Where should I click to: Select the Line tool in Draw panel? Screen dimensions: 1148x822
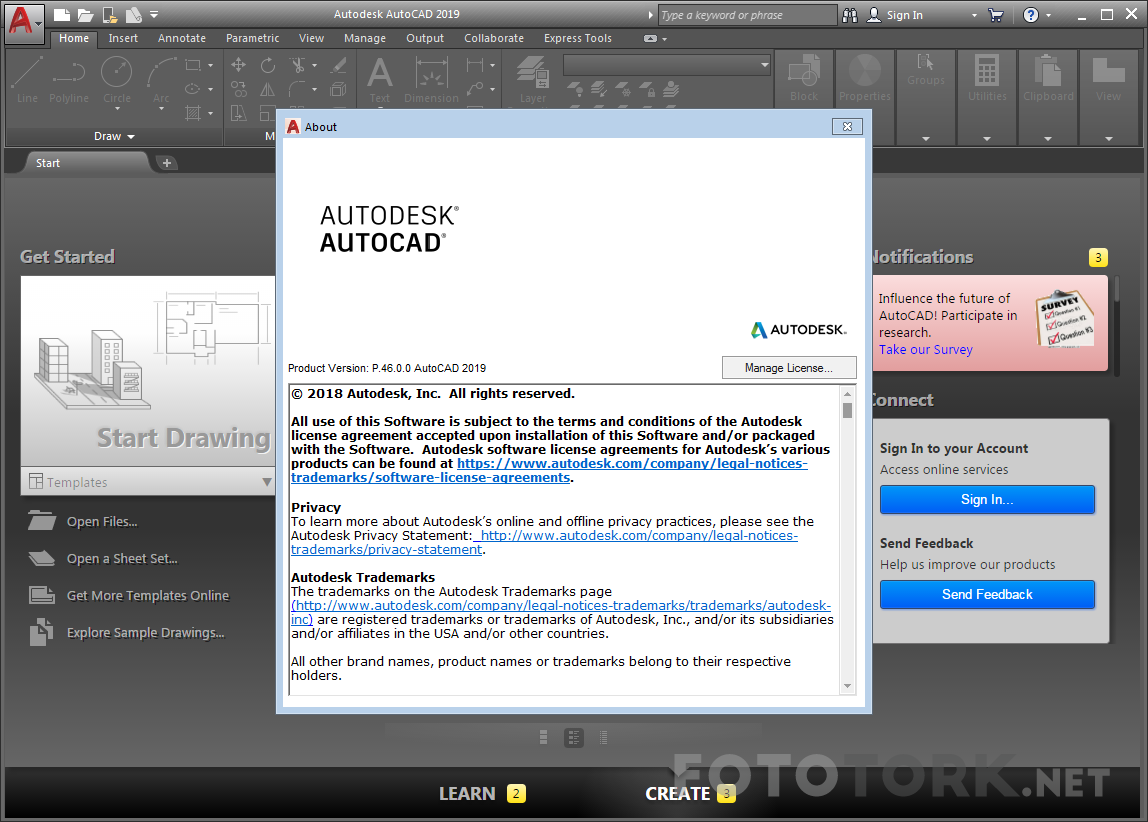[x=27, y=80]
